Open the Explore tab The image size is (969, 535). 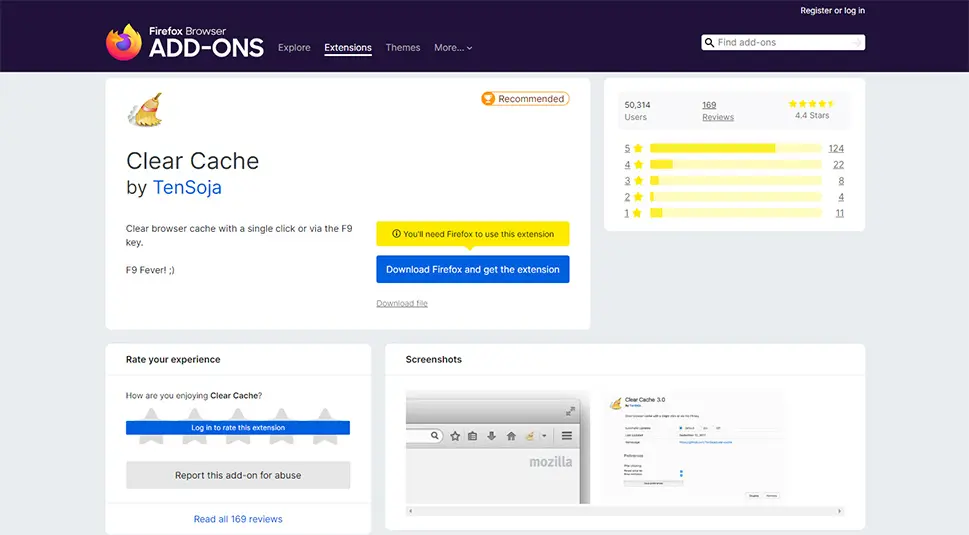tap(294, 48)
